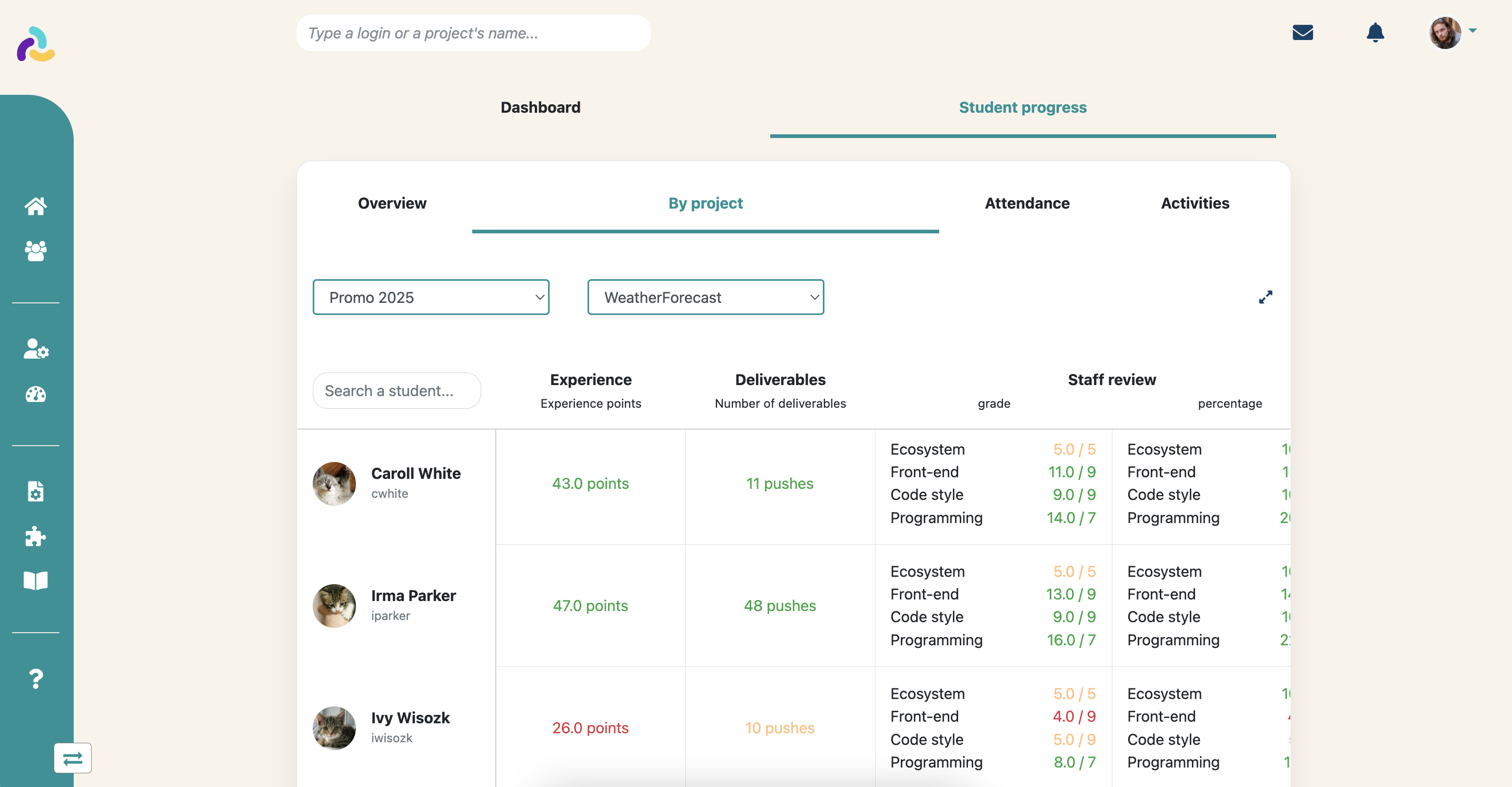1512x787 pixels.
Task: Switch to the Student progress tab
Action: point(1022,107)
